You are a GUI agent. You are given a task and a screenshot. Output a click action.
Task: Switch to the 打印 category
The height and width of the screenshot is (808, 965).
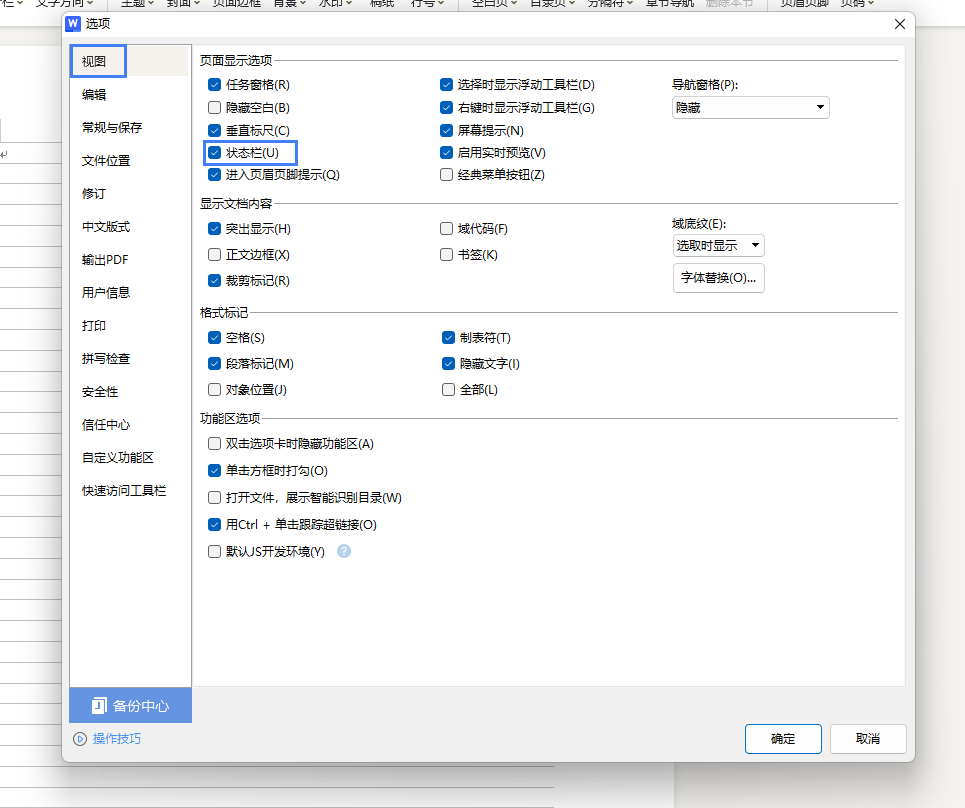94,326
